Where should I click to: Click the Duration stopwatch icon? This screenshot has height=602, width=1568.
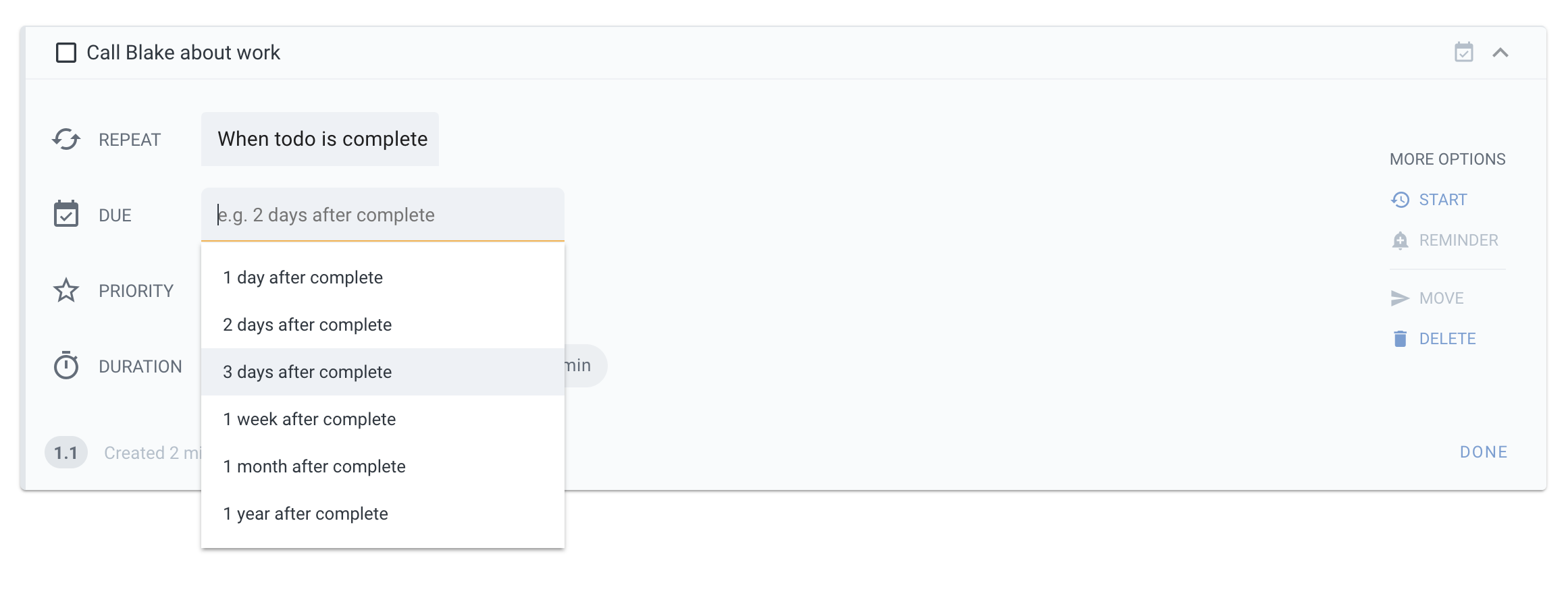[65, 366]
